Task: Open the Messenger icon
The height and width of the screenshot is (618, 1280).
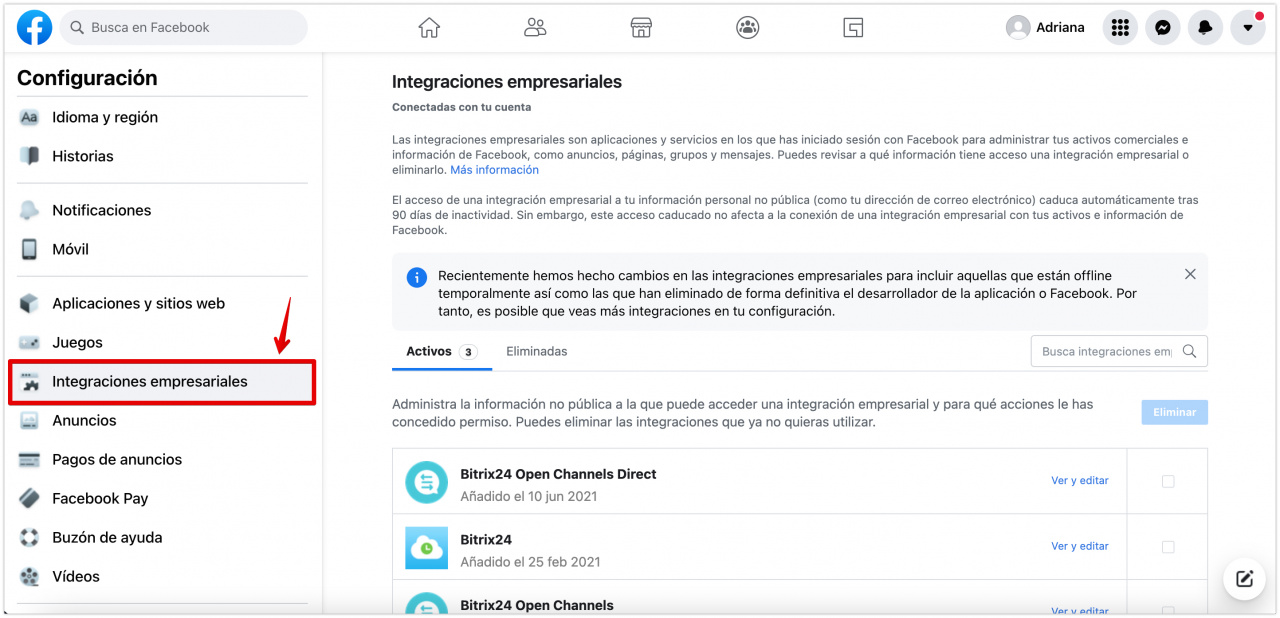Action: pyautogui.click(x=1163, y=28)
